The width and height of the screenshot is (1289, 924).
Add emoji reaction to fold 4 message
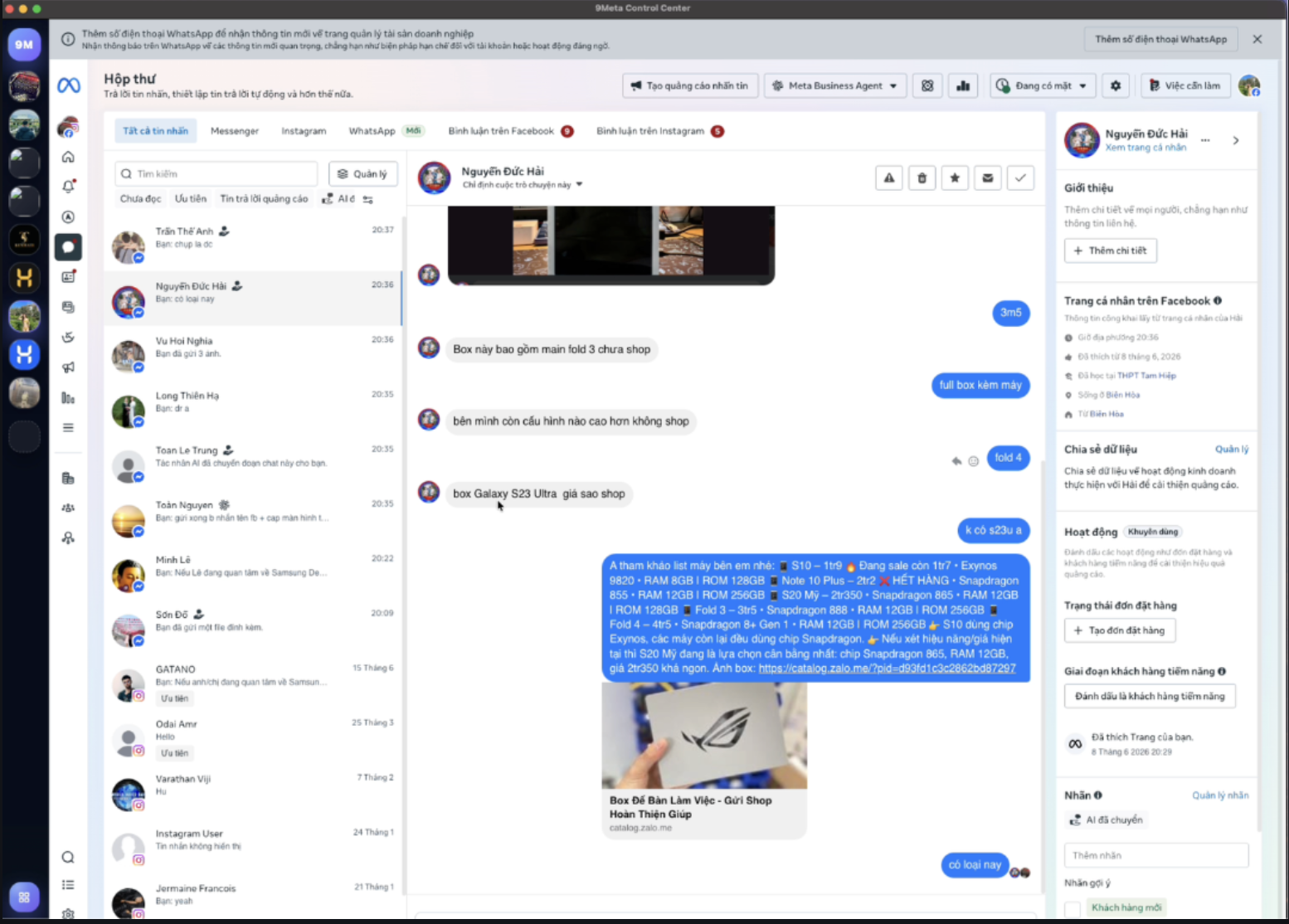tap(974, 460)
